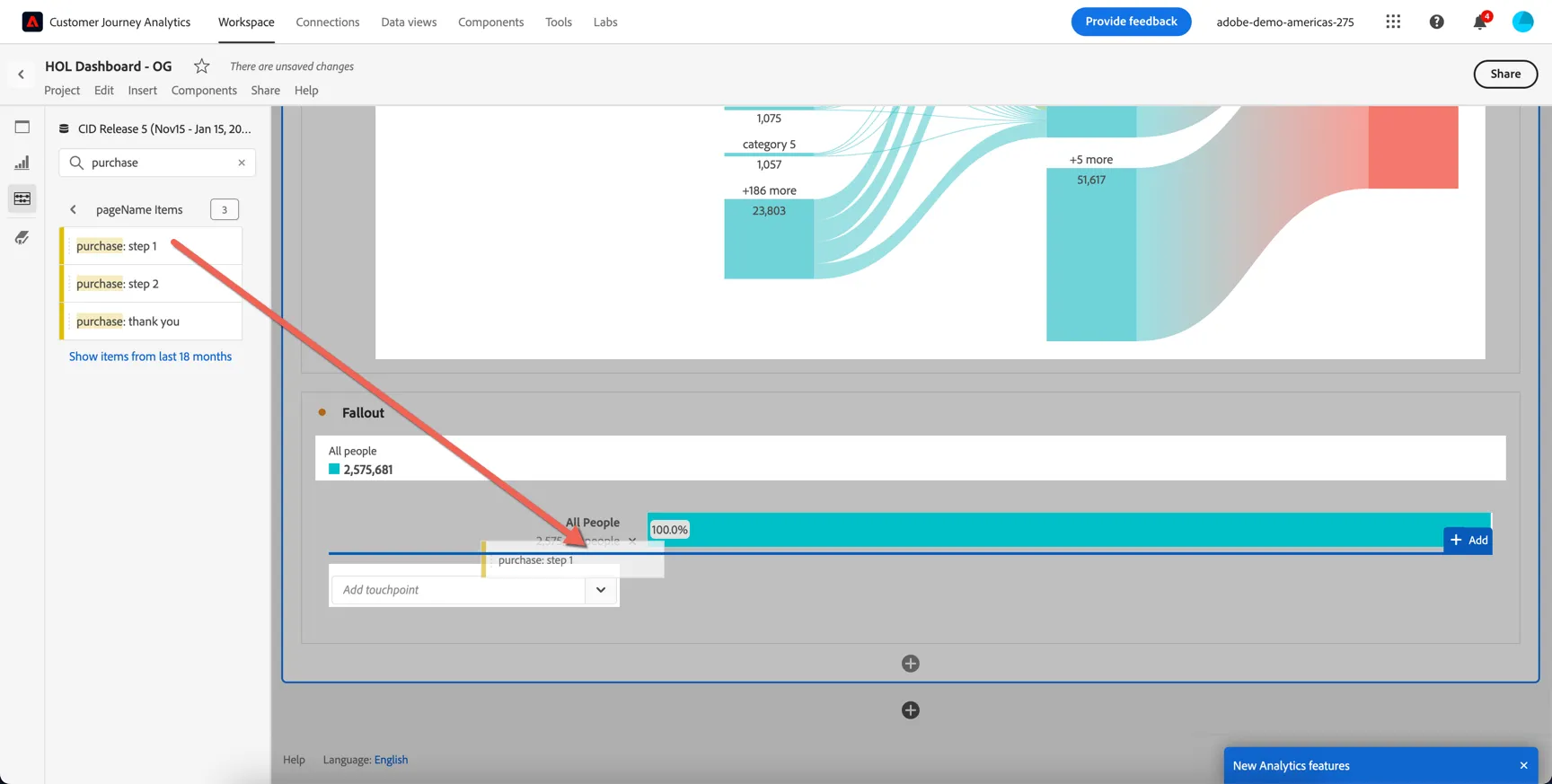Clear the purchase search text
1552x784 pixels.
tap(242, 163)
